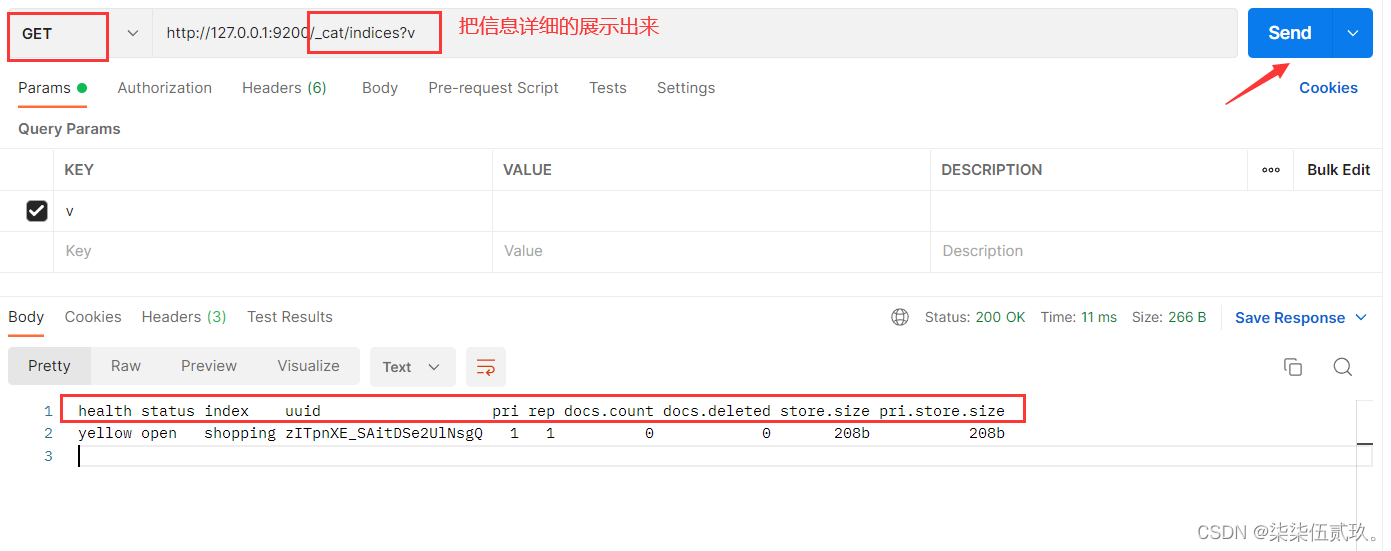Screen dimensions: 1391x551
Task: Click the Status: 200 OK label
Action: 975,317
